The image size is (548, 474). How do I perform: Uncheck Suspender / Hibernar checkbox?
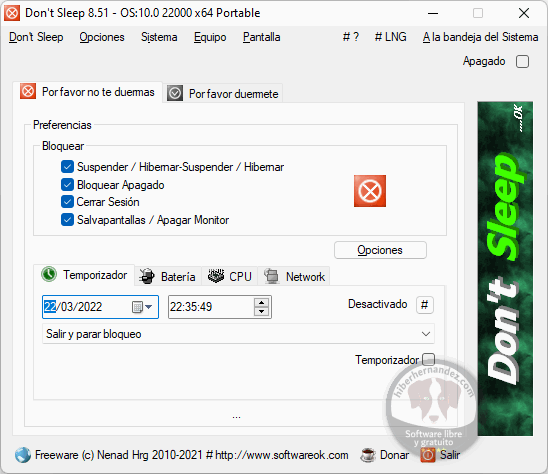click(67, 167)
